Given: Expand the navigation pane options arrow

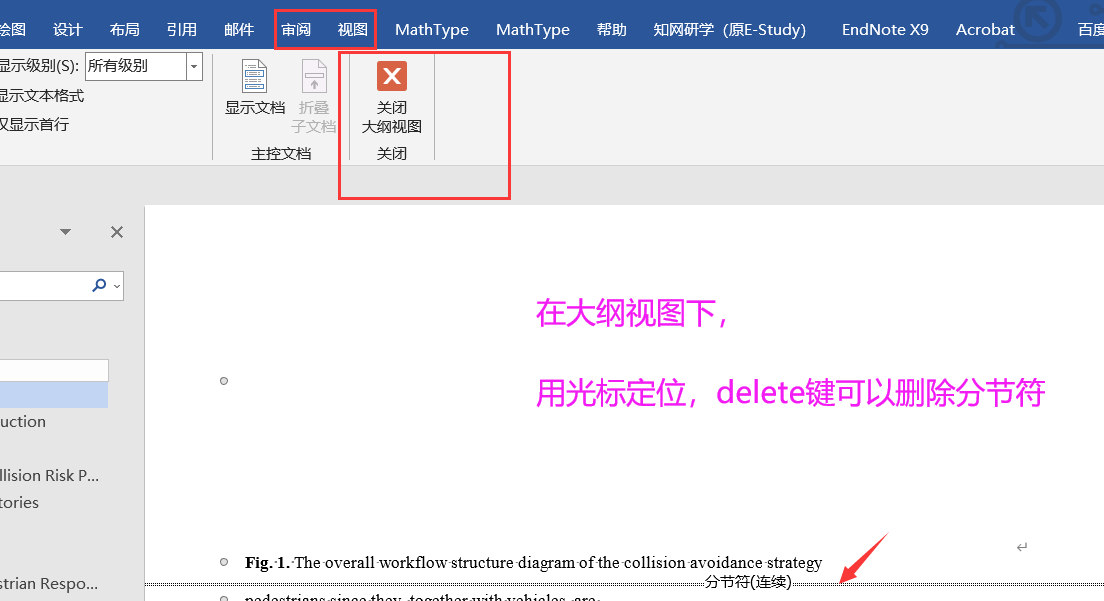Looking at the screenshot, I should click(x=65, y=231).
